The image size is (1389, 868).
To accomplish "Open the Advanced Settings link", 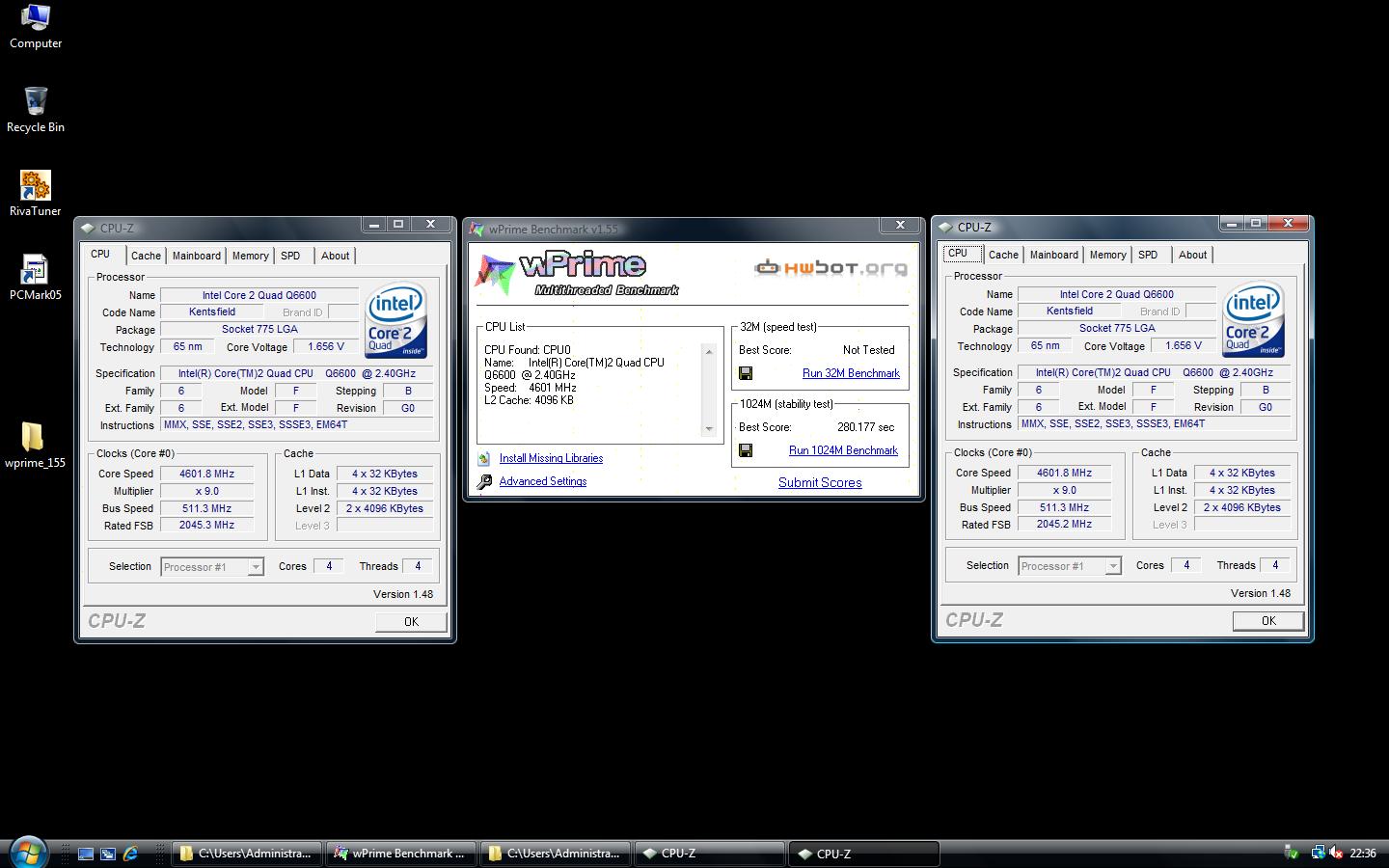I will [x=542, y=481].
